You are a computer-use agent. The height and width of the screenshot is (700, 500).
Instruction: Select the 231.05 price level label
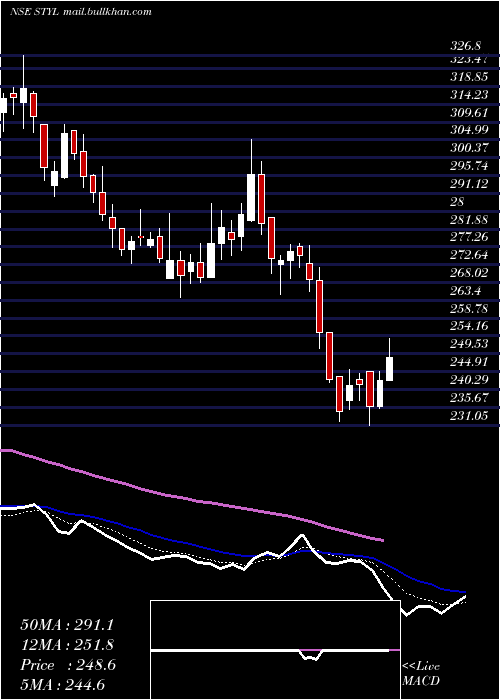coord(469,415)
